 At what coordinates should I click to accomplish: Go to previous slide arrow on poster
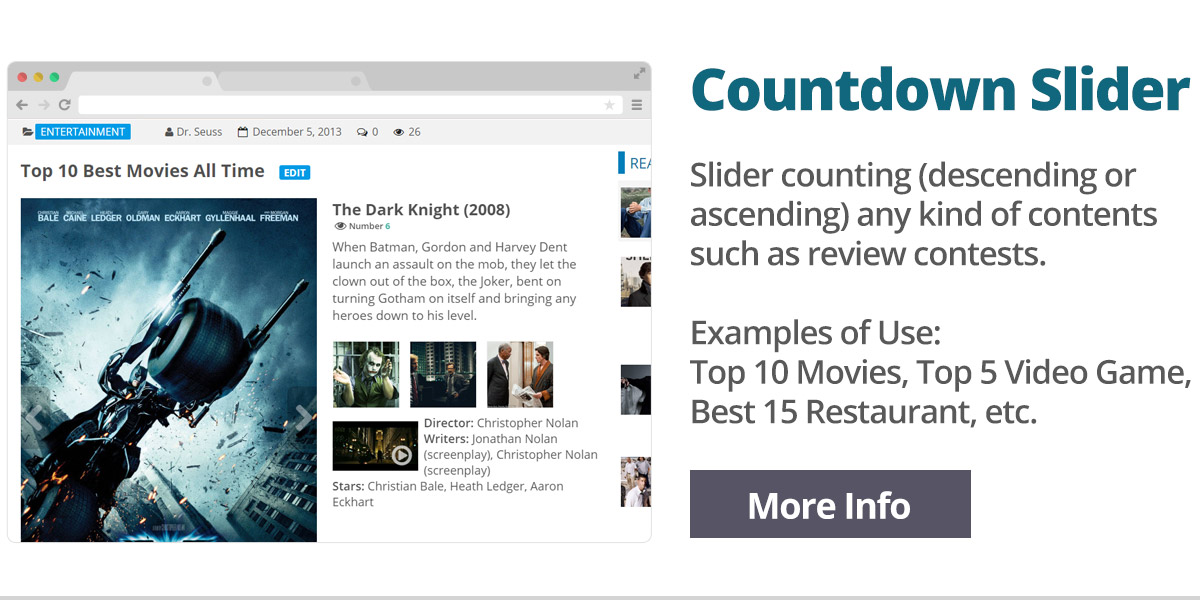34,417
